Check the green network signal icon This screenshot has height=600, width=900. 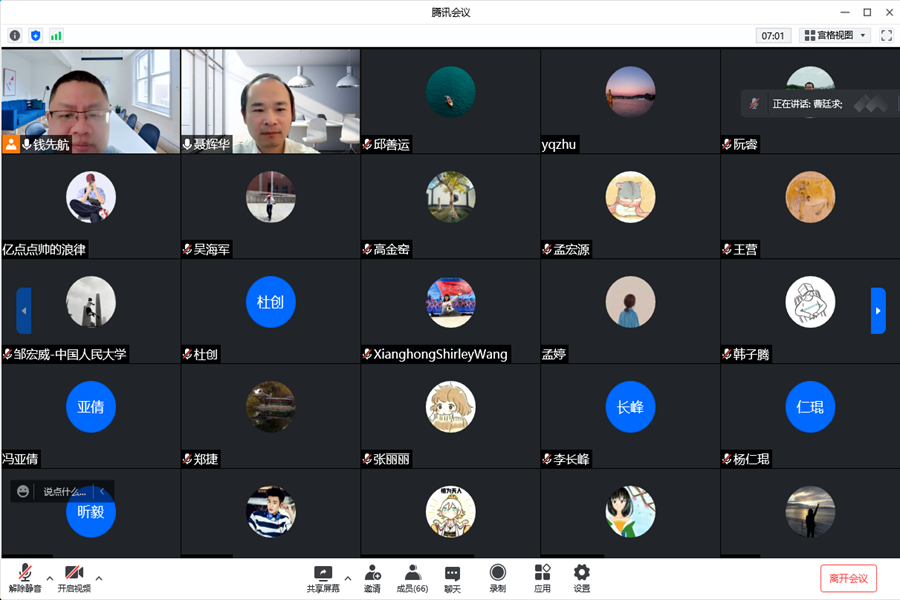pyautogui.click(x=56, y=35)
